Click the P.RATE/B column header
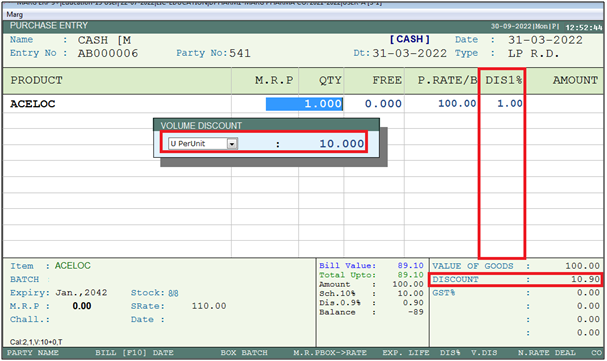The image size is (607, 361). point(447,80)
